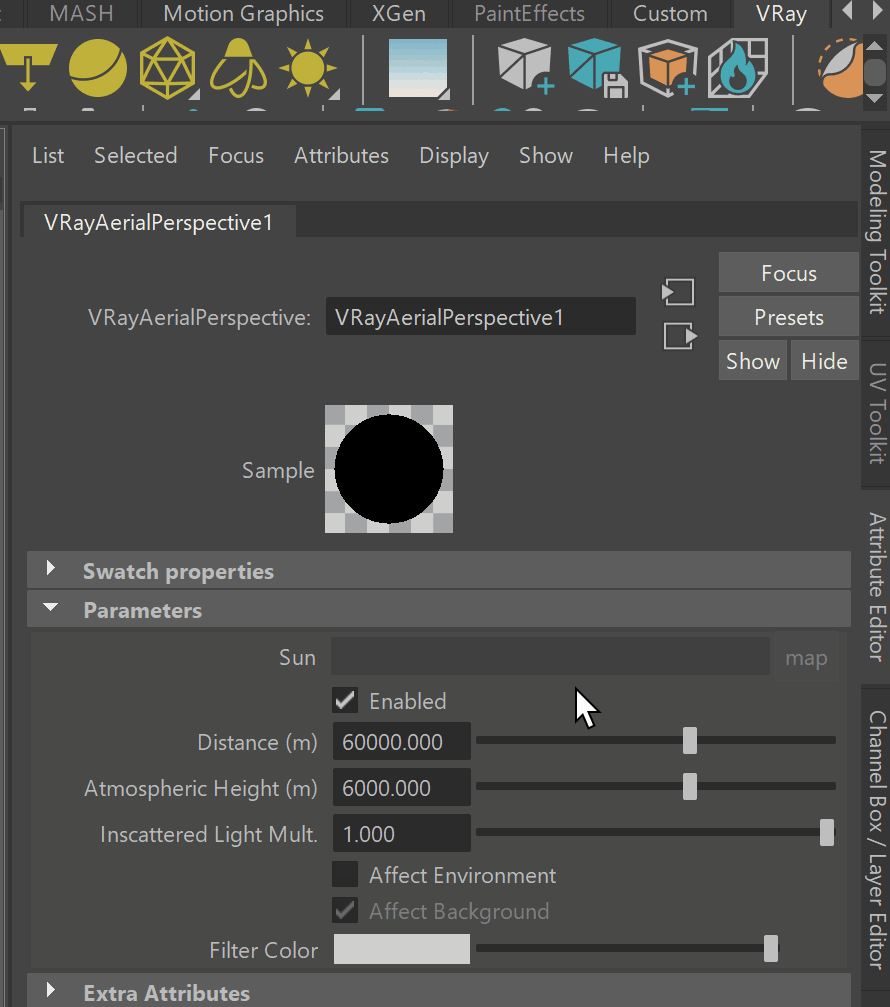Click the Hide button
Viewport: 890px width, 1007px height.
(825, 361)
